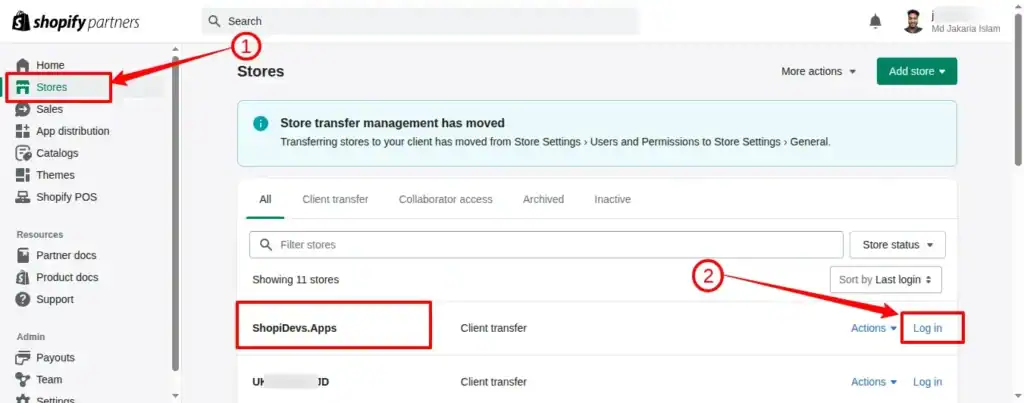Click the user profile avatar
The height and width of the screenshot is (403, 1024).
[x=912, y=21]
